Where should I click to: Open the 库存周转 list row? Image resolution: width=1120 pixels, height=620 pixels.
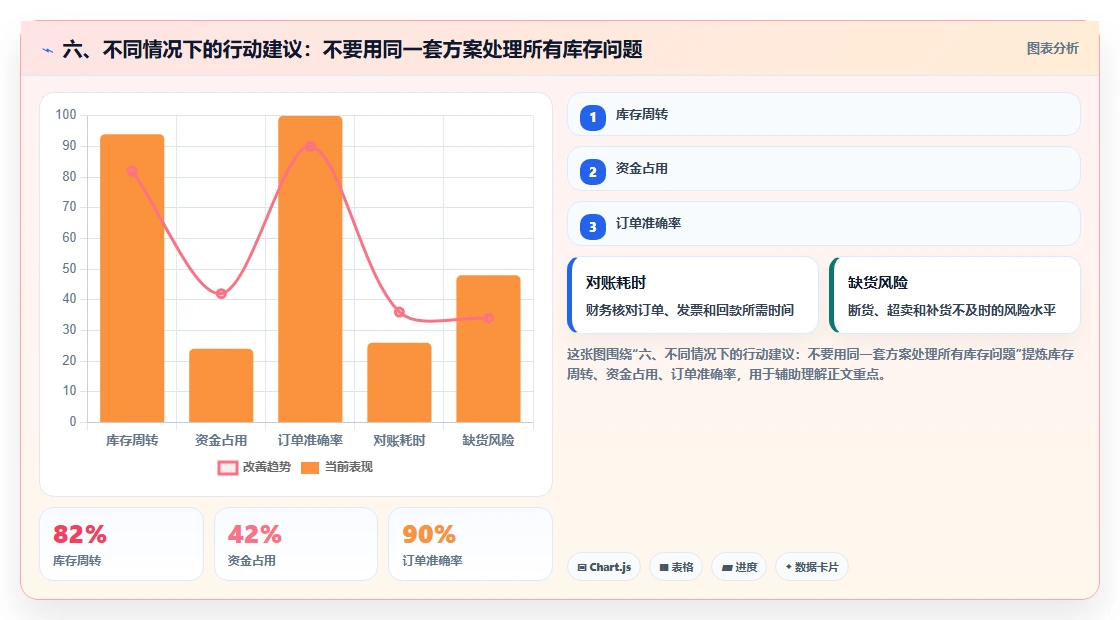click(x=824, y=114)
